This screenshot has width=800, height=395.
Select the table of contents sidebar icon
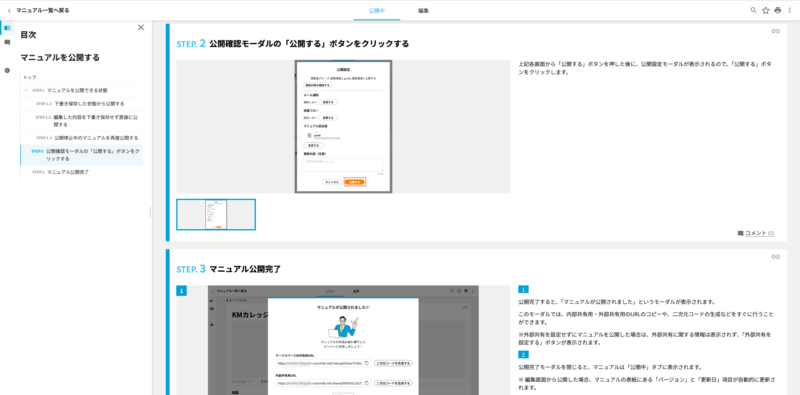click(x=7, y=28)
